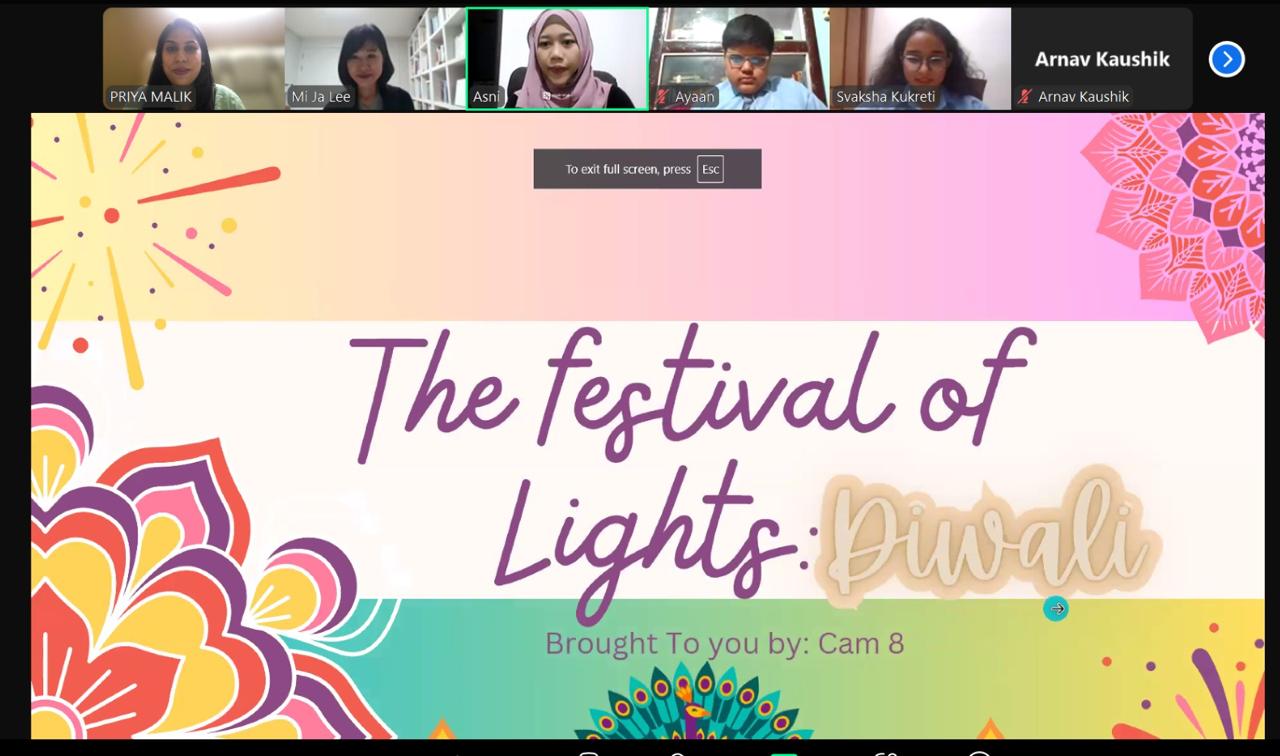Screen dimensions: 1280x756
Task: Click the 'Brought To you by: Cam 8' text
Action: (725, 643)
